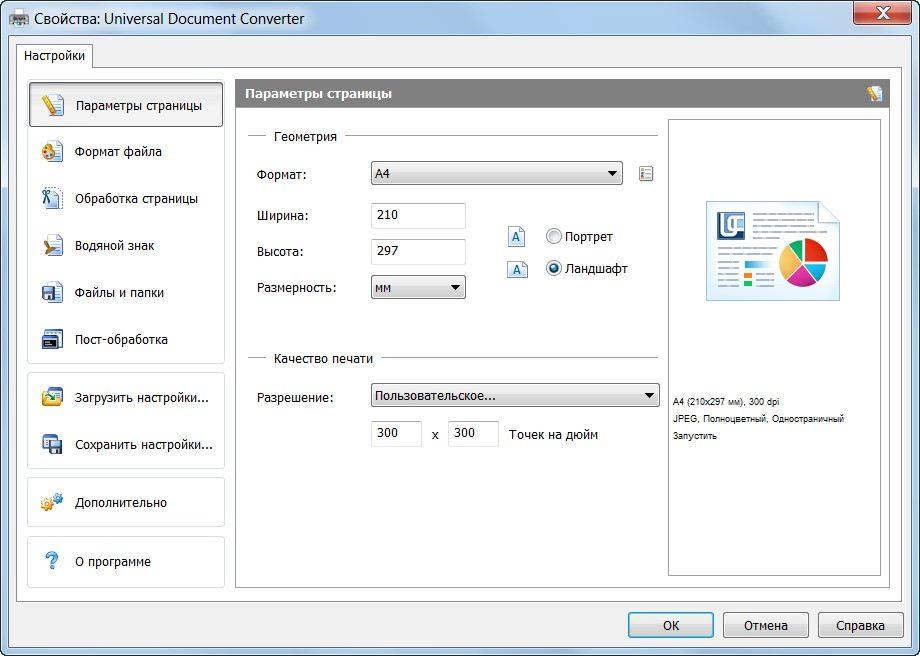Click the Водяной знак stamp icon
This screenshot has width=920, height=656.
[52, 245]
